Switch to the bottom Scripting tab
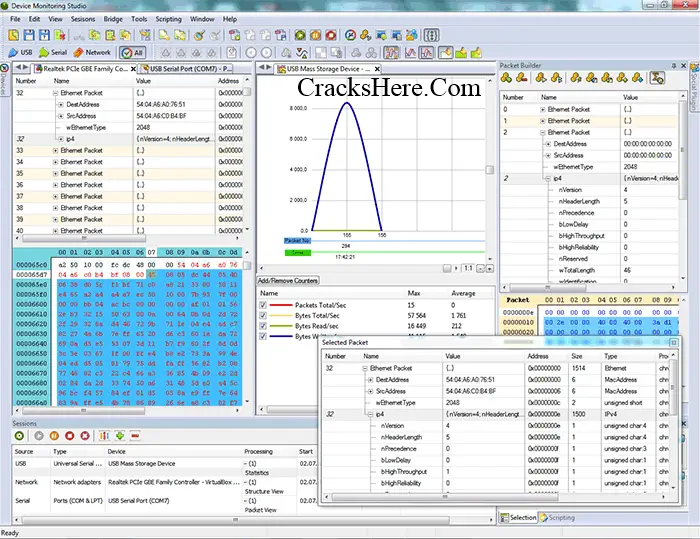This screenshot has width=700, height=539. (x=557, y=518)
